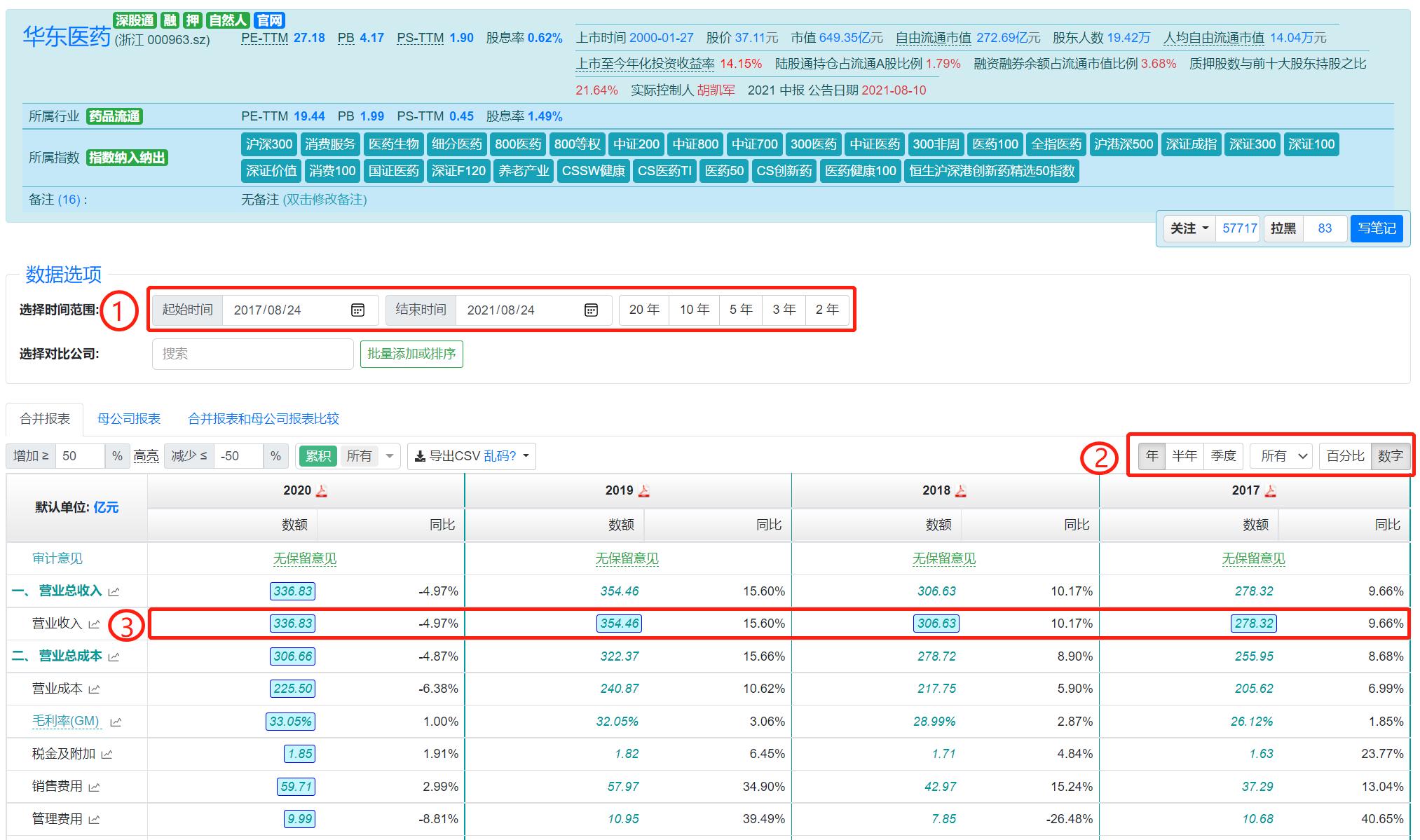Open 合并报表和母公司报表比较 tab
The image size is (1420, 840).
pos(264,419)
